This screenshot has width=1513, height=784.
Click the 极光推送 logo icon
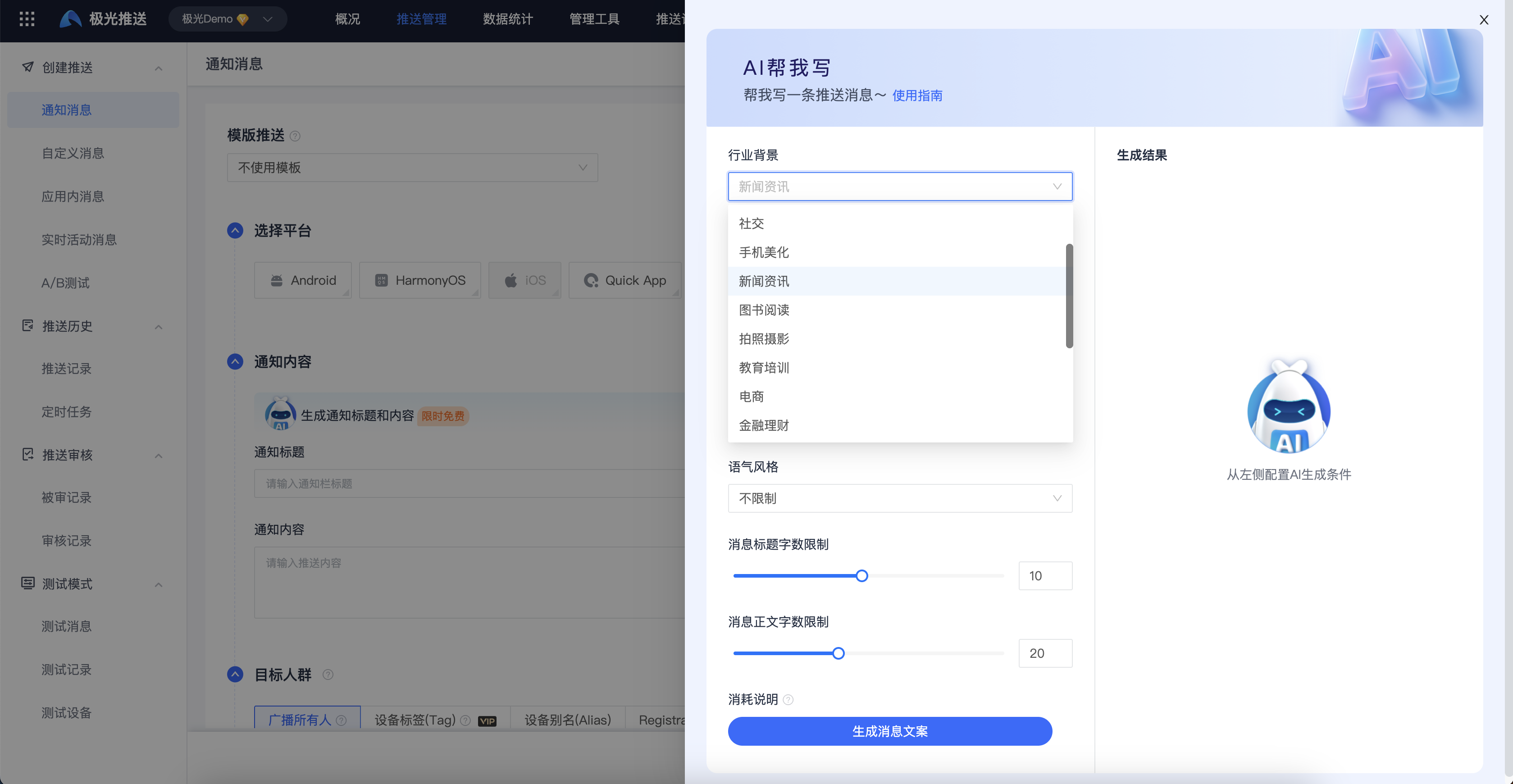tap(70, 19)
